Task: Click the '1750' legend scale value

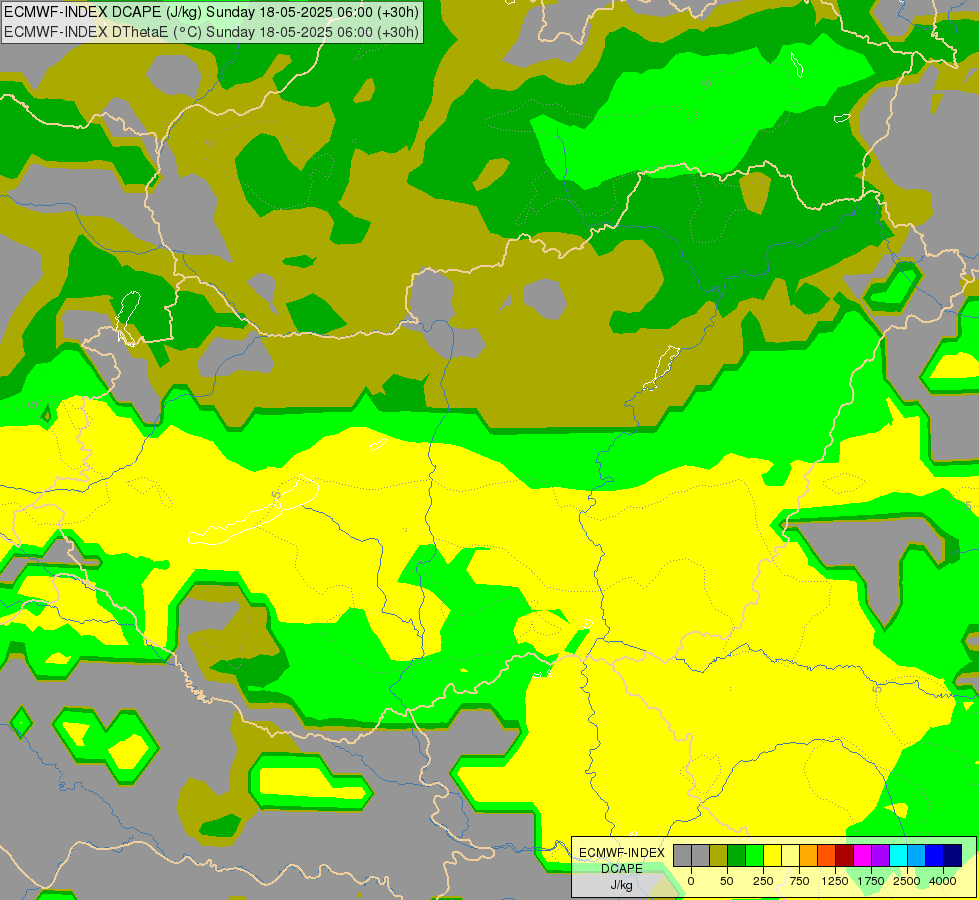Action: [871, 881]
